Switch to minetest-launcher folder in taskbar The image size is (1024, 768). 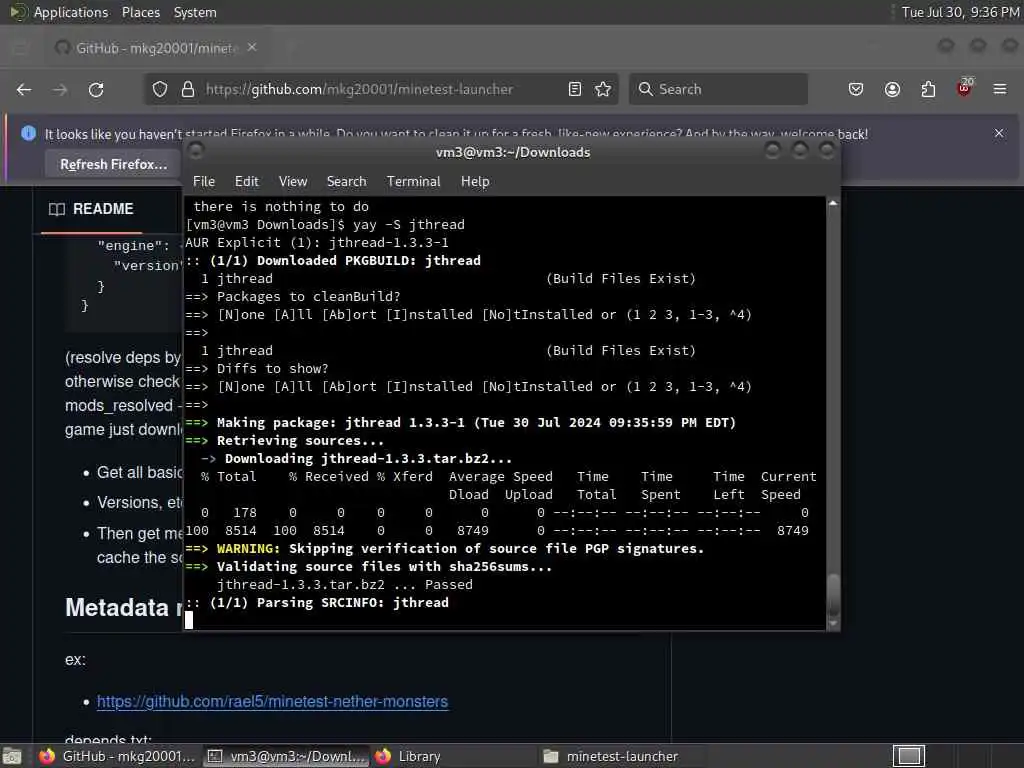[620, 756]
